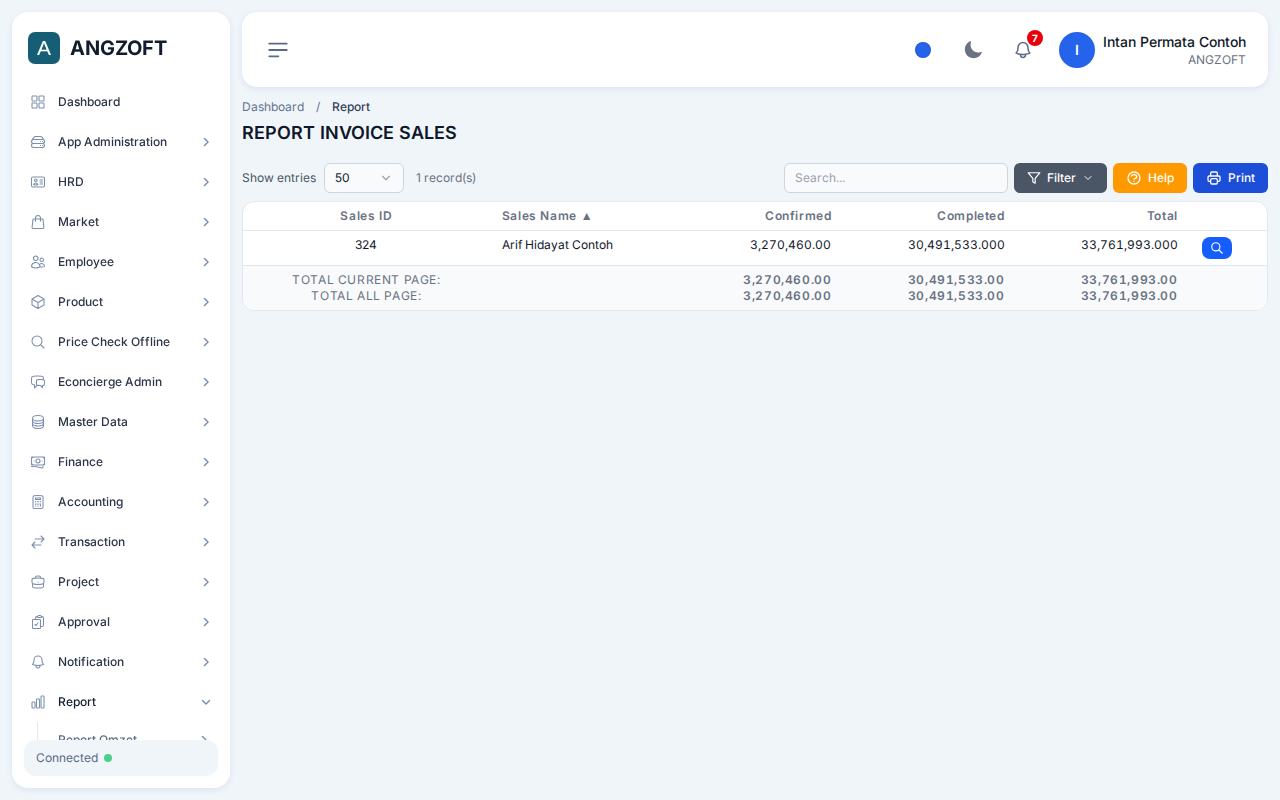Open the Notification menu item
Image resolution: width=1280 pixels, height=800 pixels.
121,662
